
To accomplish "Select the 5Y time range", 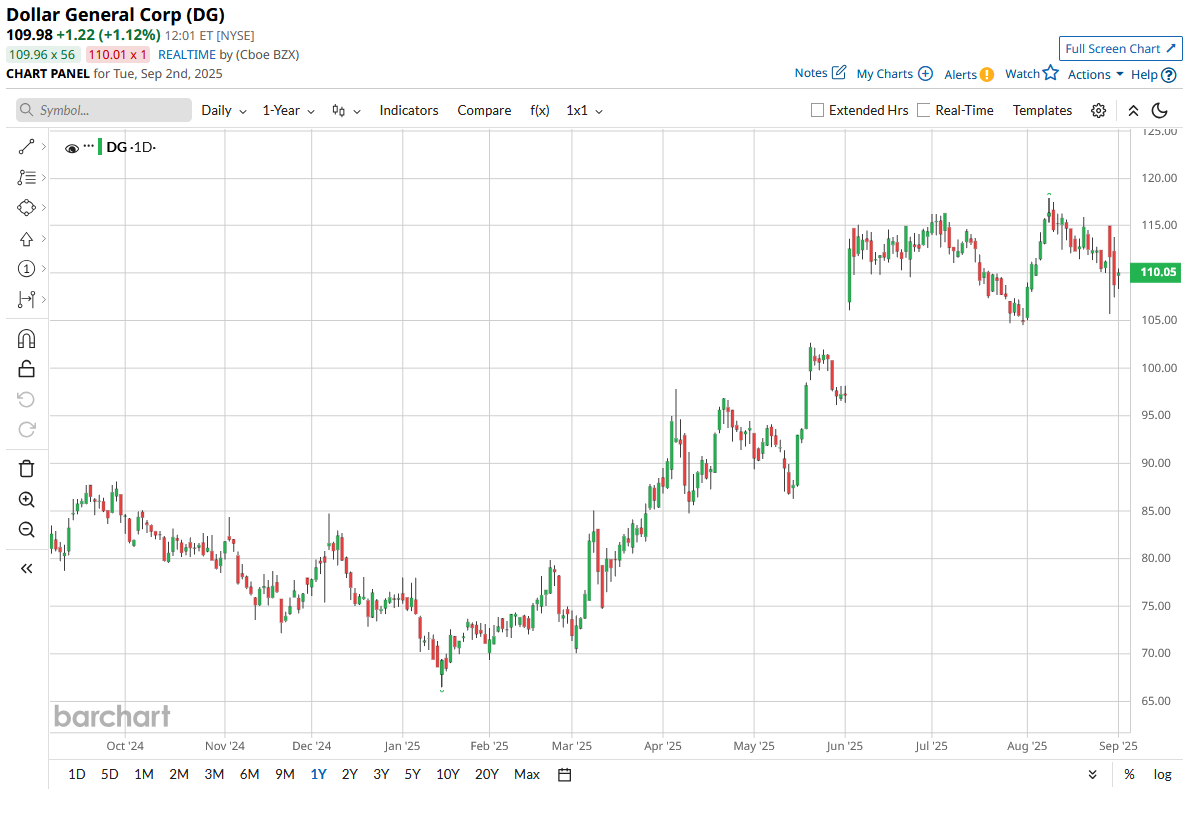I will click(413, 775).
